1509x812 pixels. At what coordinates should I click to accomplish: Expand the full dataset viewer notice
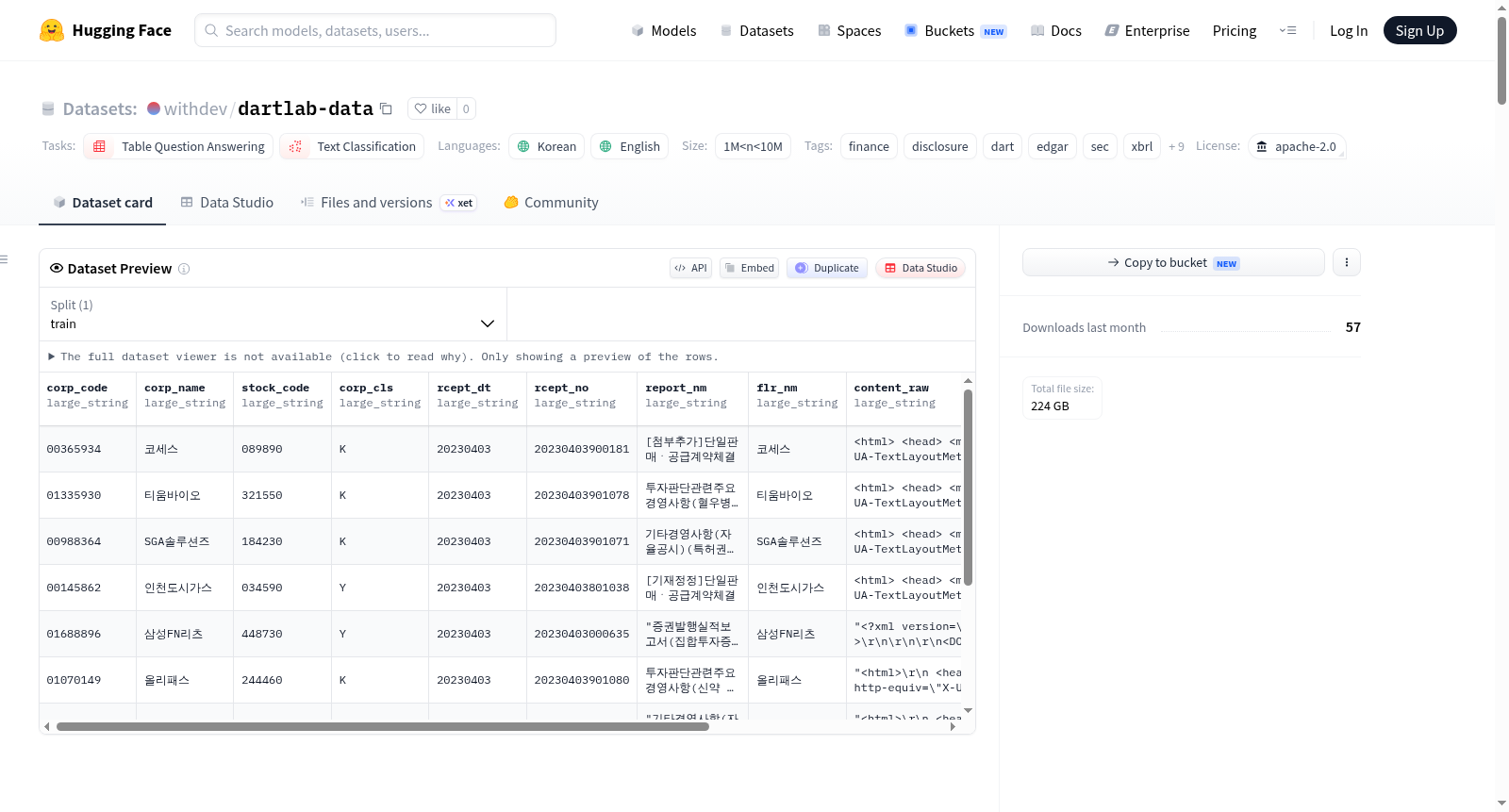(x=383, y=356)
